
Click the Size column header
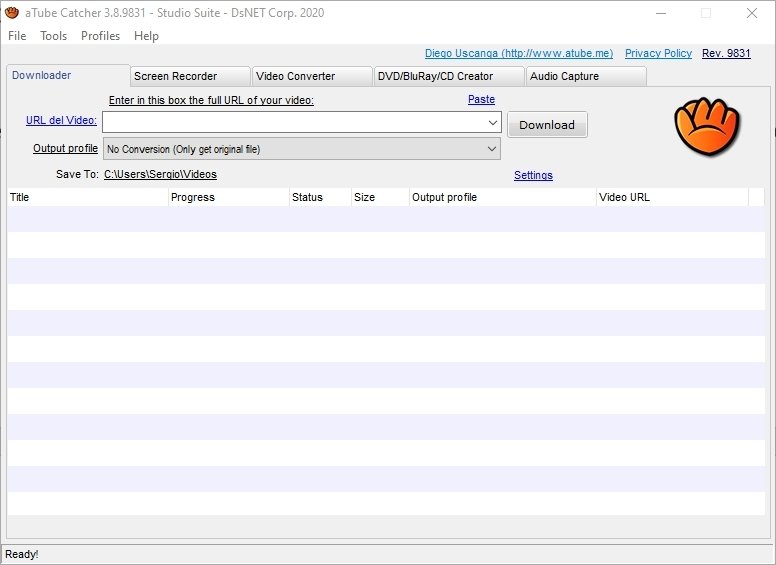pos(380,197)
